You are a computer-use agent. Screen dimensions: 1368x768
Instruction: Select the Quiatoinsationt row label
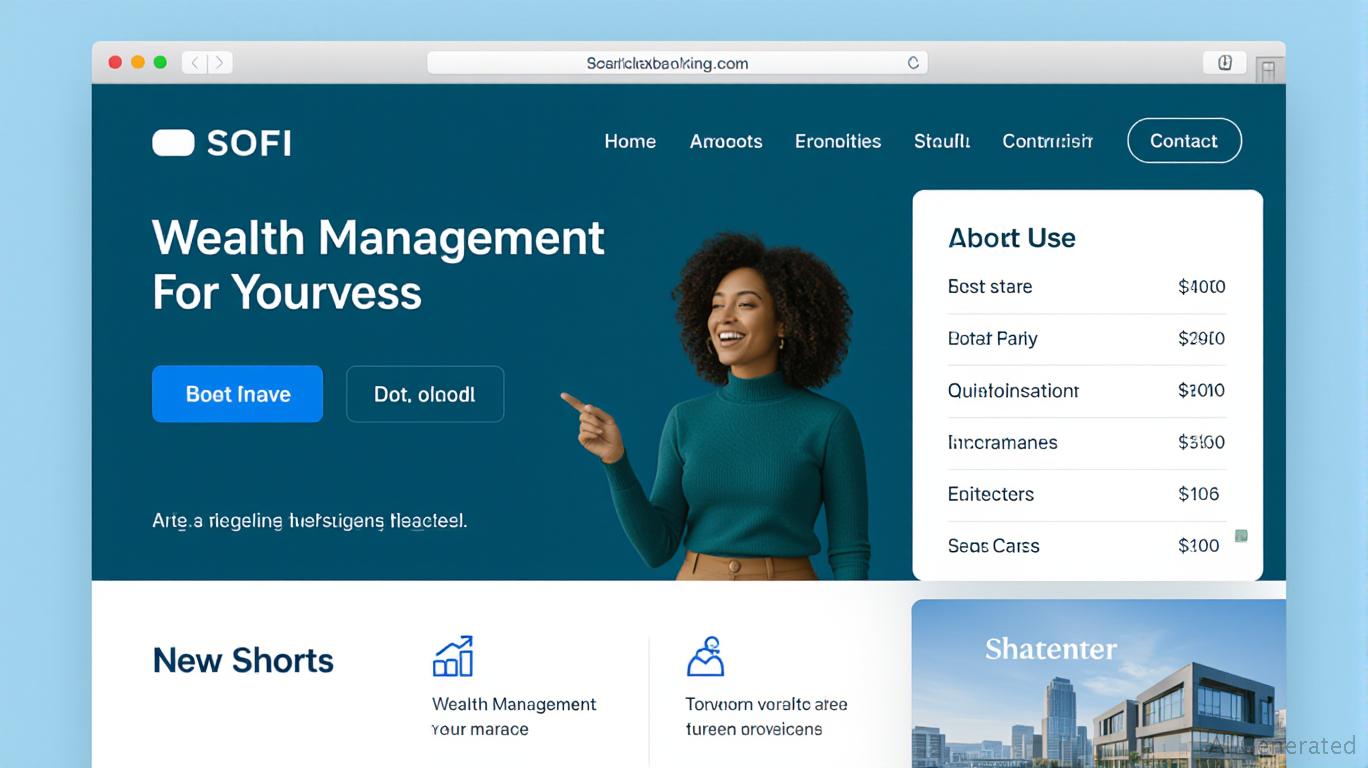[1013, 391]
